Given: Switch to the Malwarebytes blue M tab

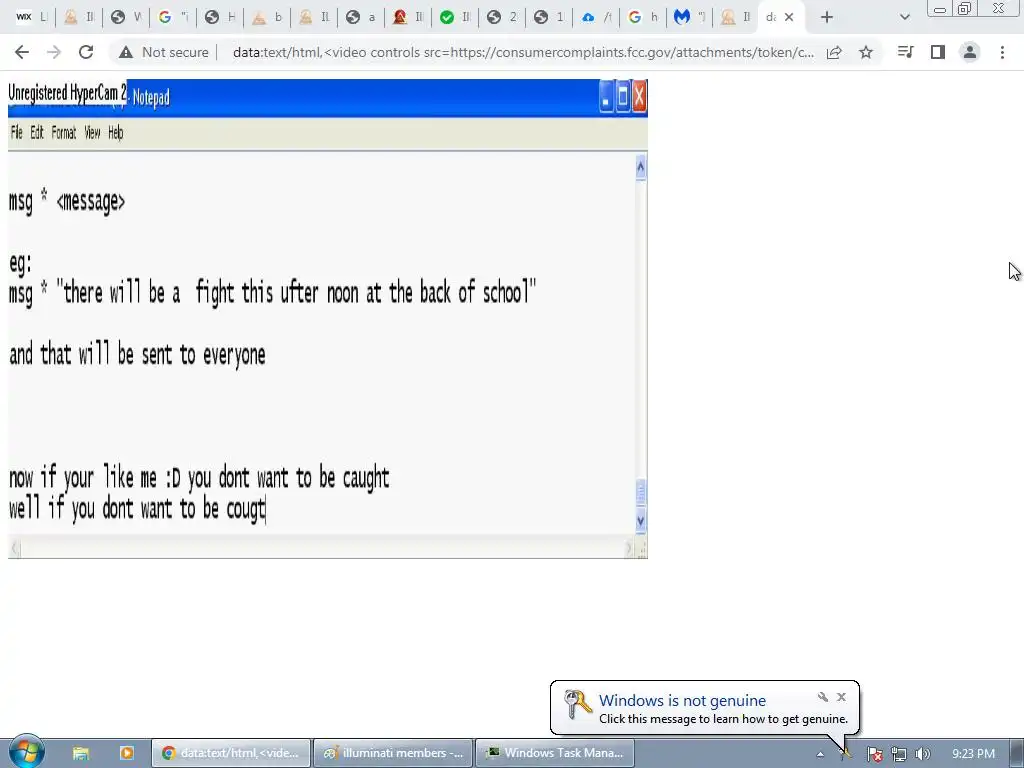Looking at the screenshot, I should tap(689, 17).
